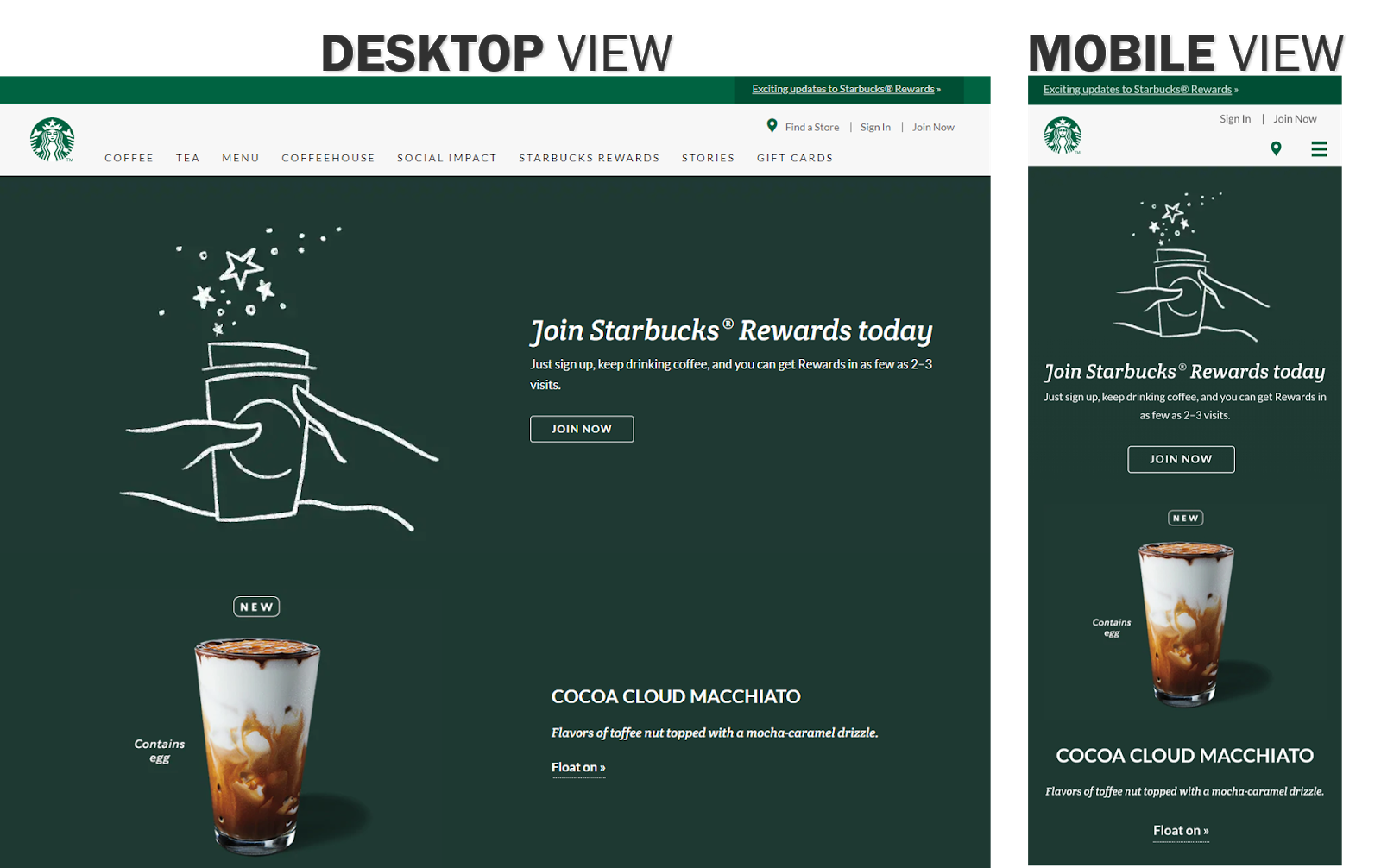Screen dimensions: 1381x868
Task: Click the hand-and-cup illustration in desktop view
Action: pyautogui.click(x=278, y=380)
